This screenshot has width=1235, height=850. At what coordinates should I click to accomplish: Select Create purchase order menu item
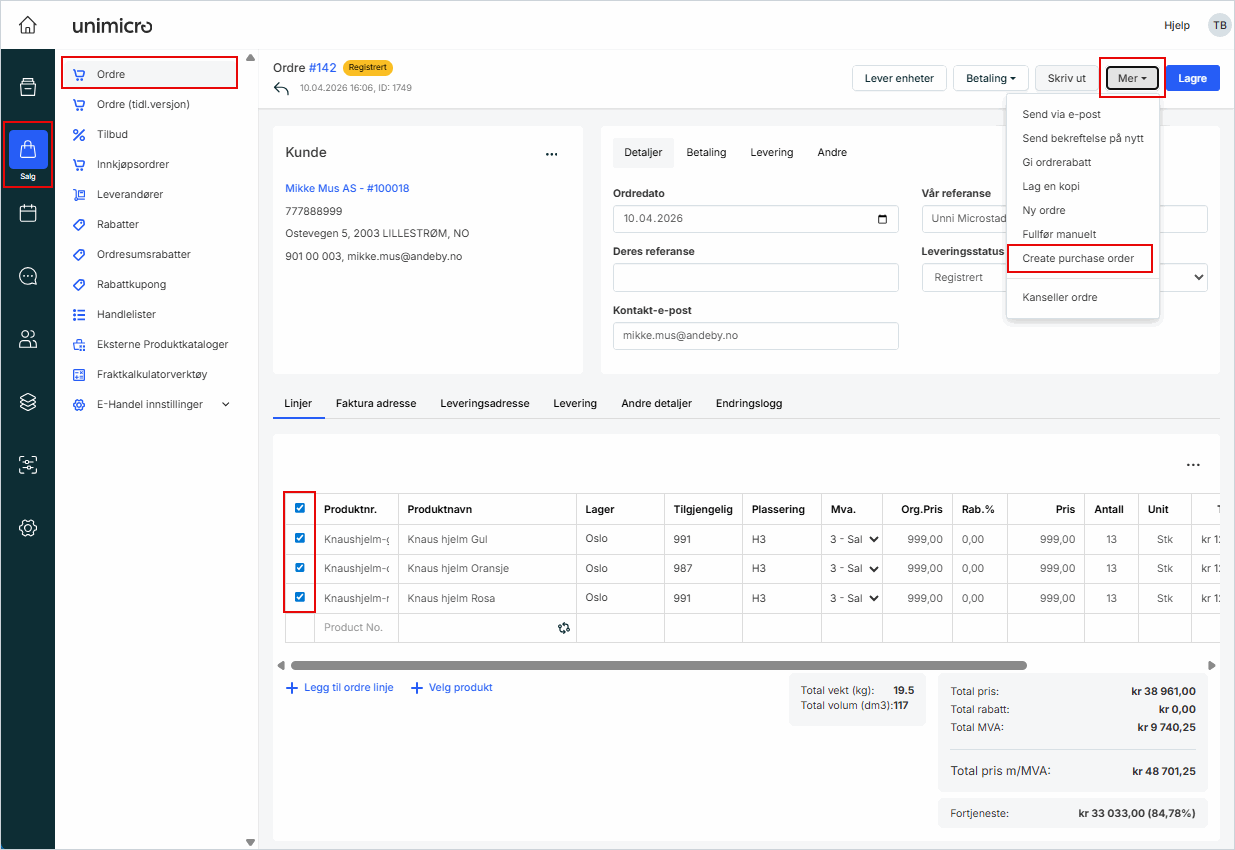[1078, 258]
